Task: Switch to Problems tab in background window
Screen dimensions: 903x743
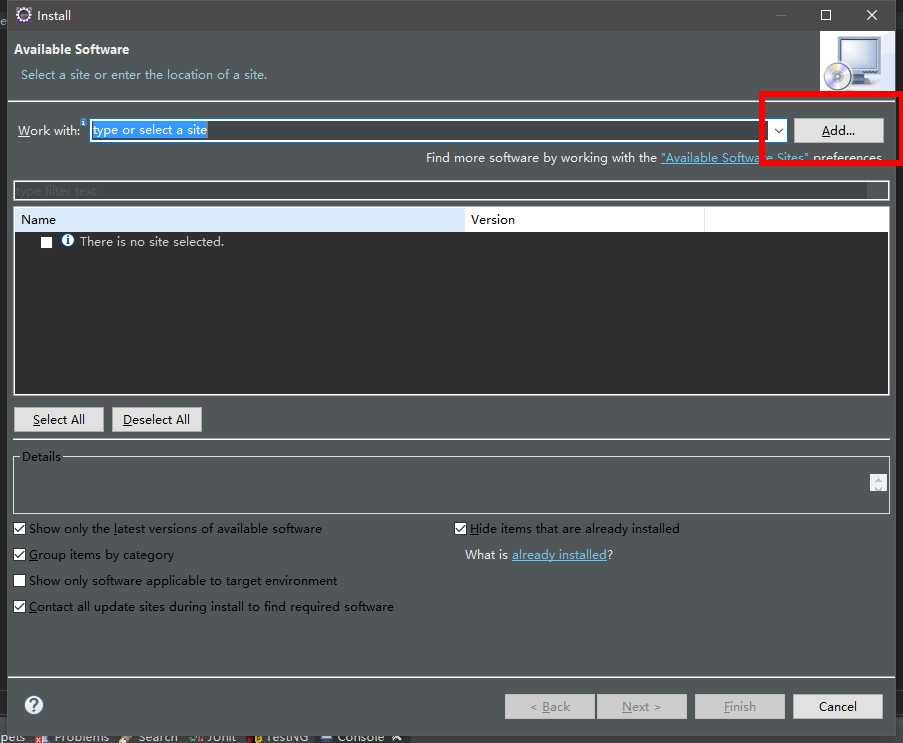Action: point(73,737)
